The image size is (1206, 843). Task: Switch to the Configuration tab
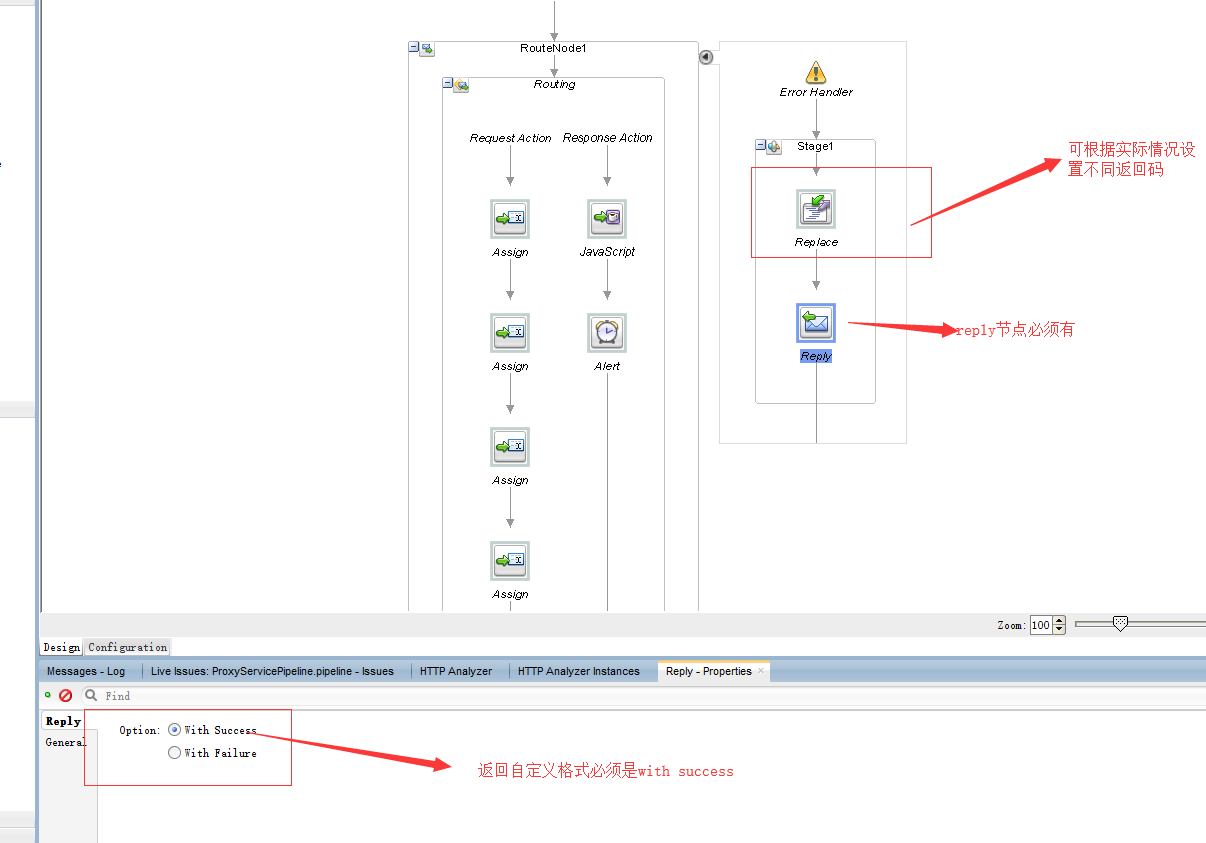(x=128, y=647)
